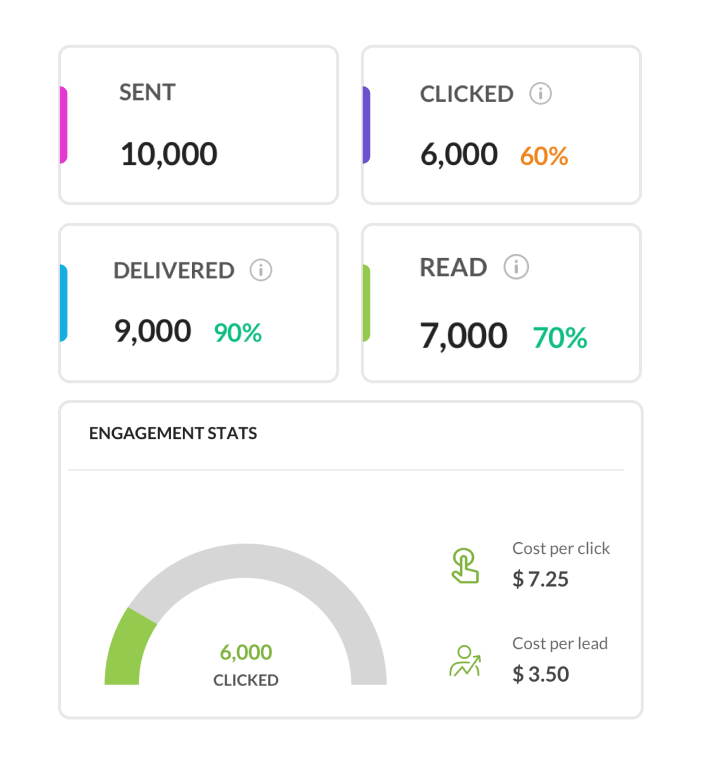Image resolution: width=702 pixels, height=764 pixels.
Task: Select the magenta SENT card accent
Action: point(63,125)
